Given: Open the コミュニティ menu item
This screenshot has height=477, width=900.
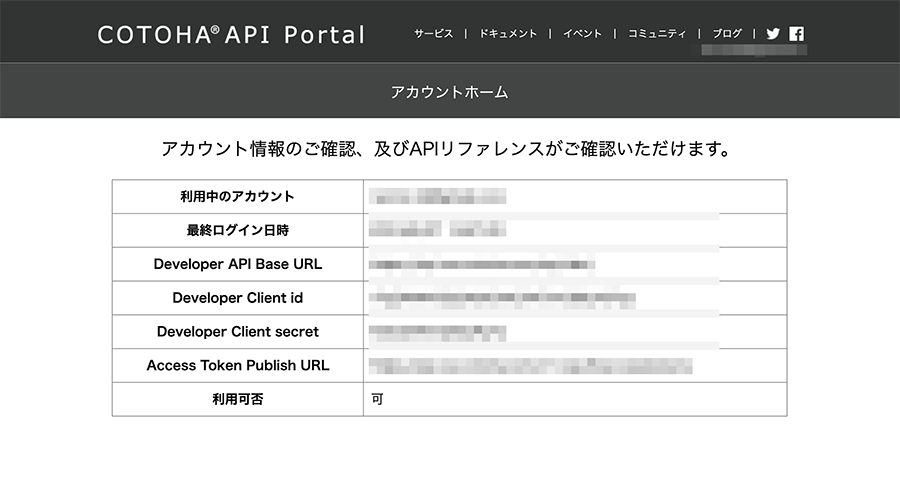Looking at the screenshot, I should (657, 34).
